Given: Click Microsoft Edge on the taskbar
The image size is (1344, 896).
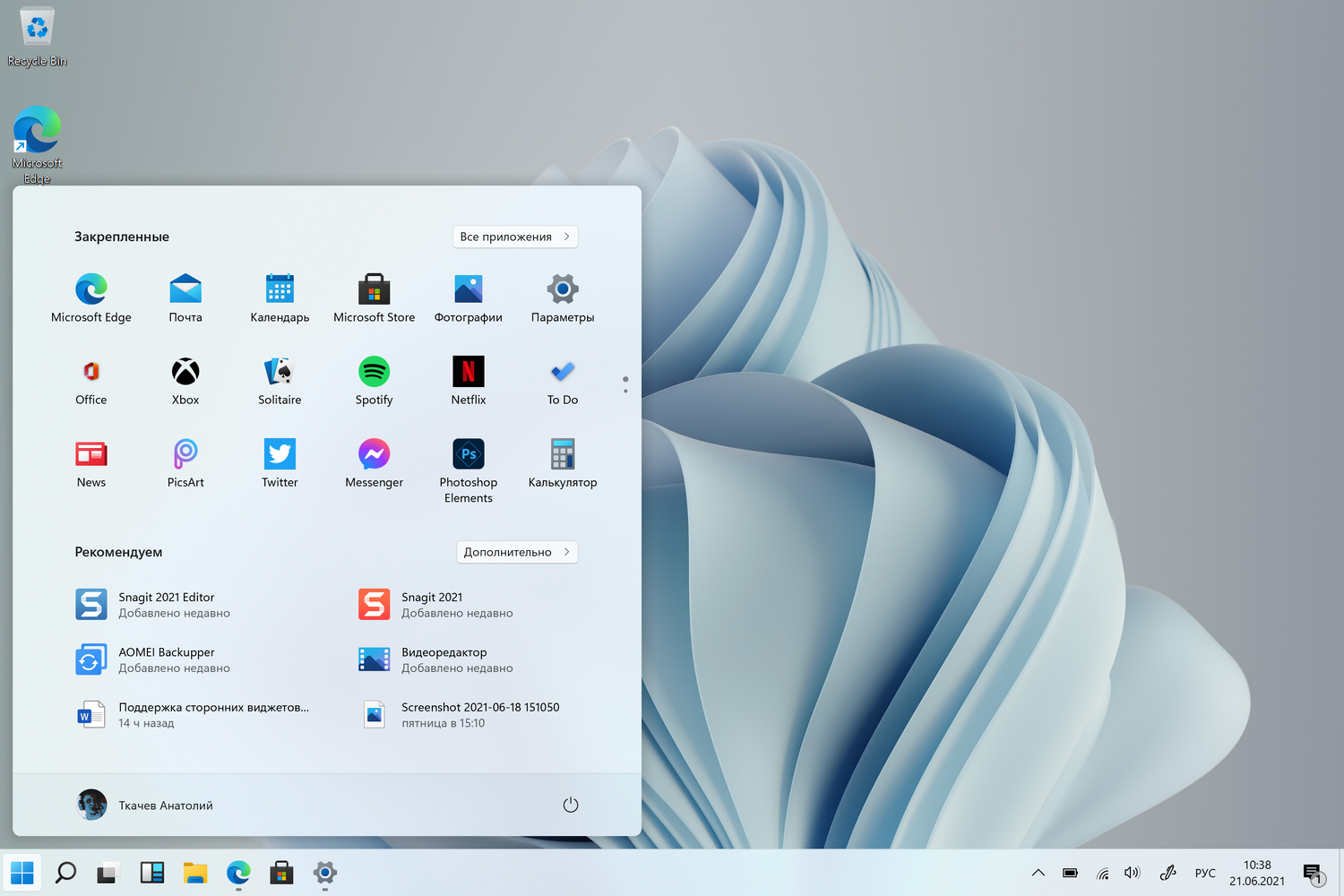Looking at the screenshot, I should coord(238,872).
